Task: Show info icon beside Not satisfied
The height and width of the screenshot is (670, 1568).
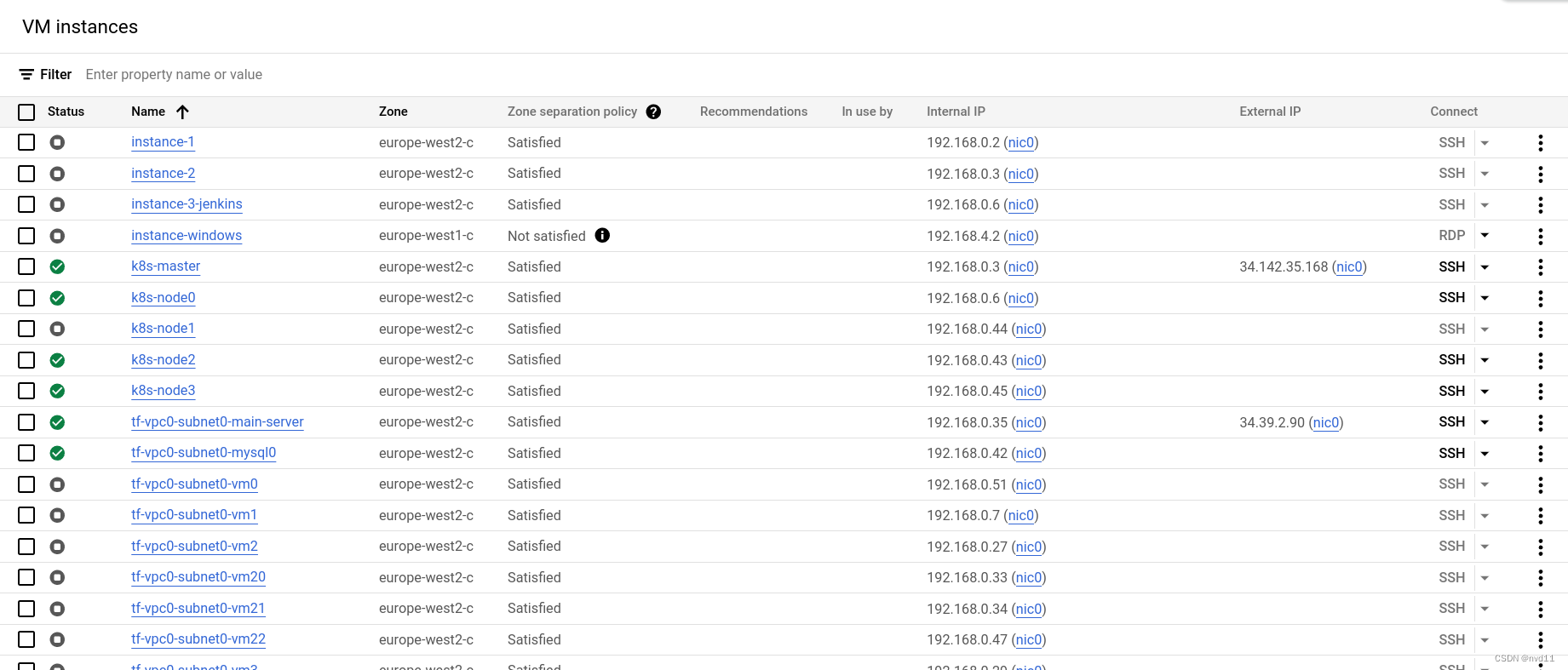Action: point(602,236)
